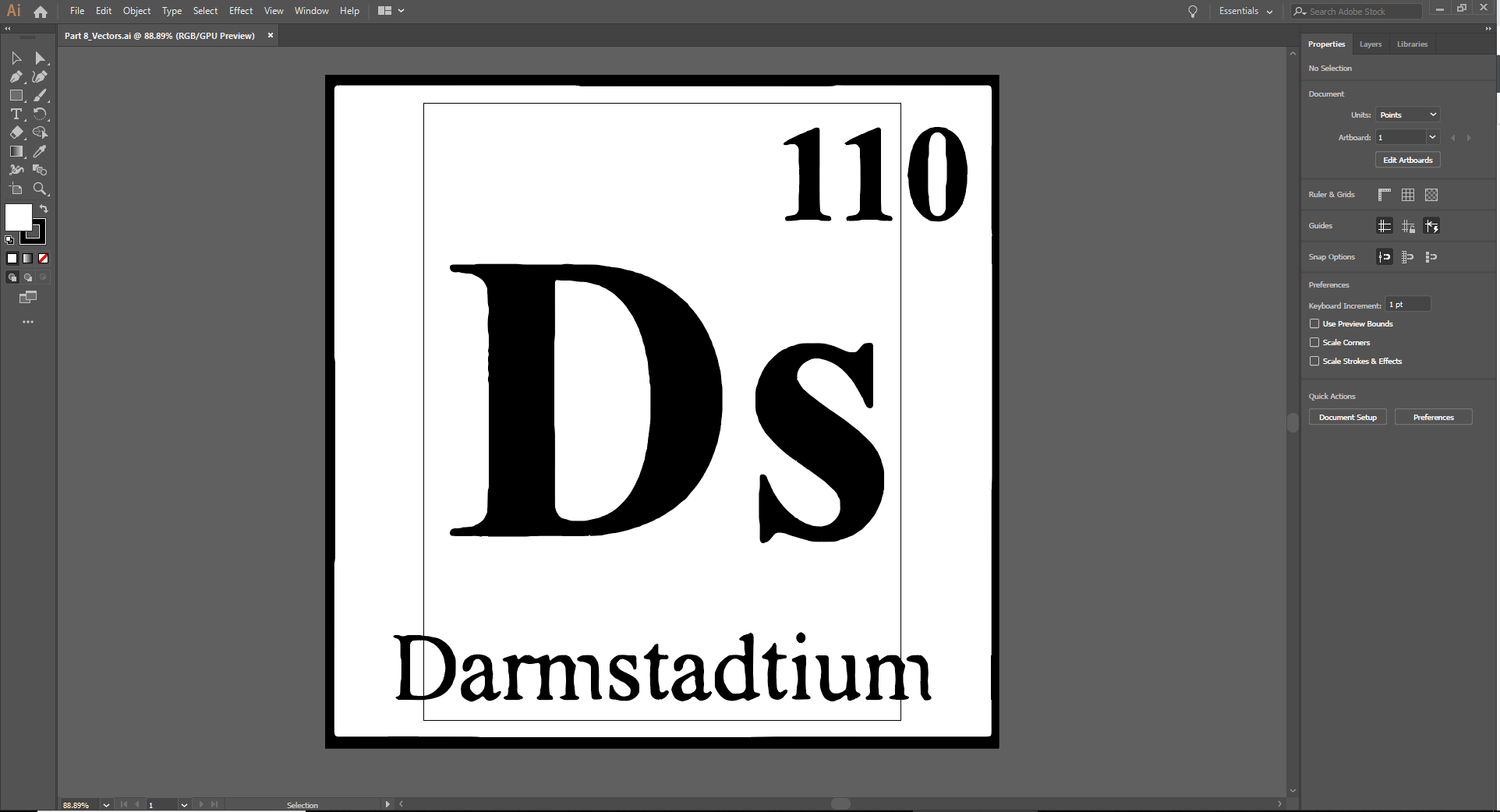This screenshot has height=812, width=1500.
Task: Select the Puppet Warp tool
Action: tap(16, 170)
